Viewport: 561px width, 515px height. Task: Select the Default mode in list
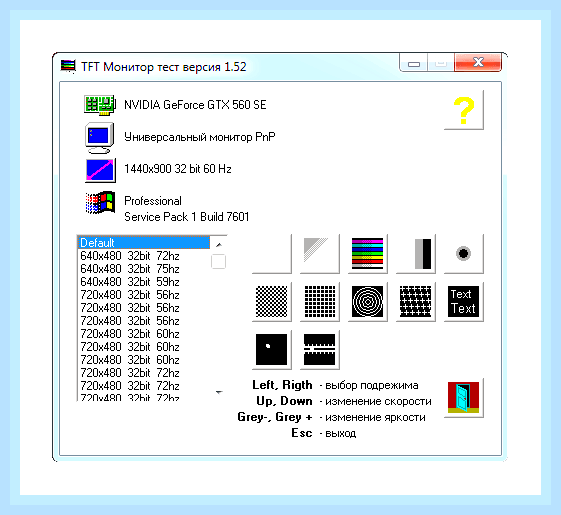[143, 243]
